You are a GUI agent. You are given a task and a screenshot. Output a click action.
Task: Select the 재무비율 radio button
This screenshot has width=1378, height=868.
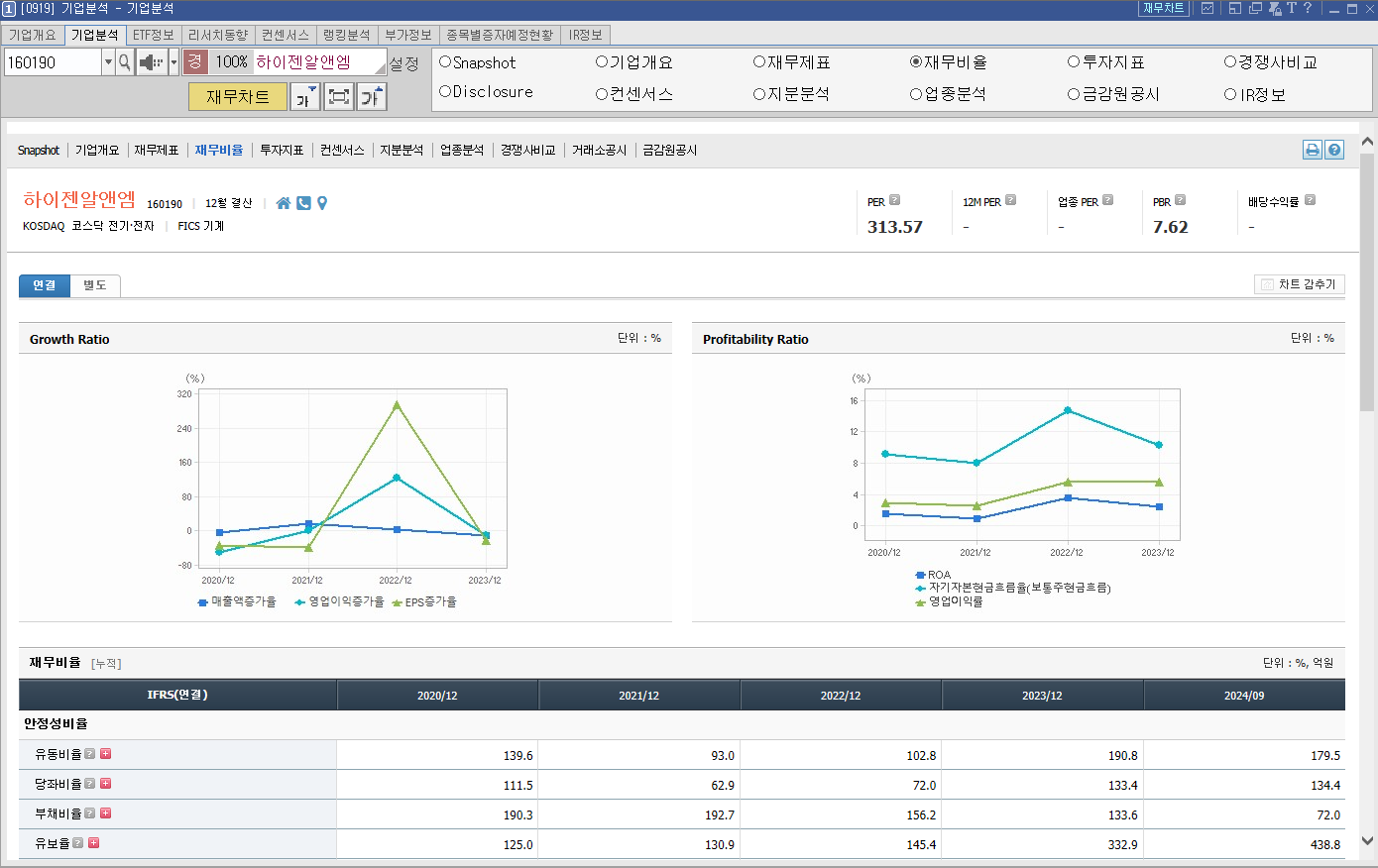pos(916,61)
